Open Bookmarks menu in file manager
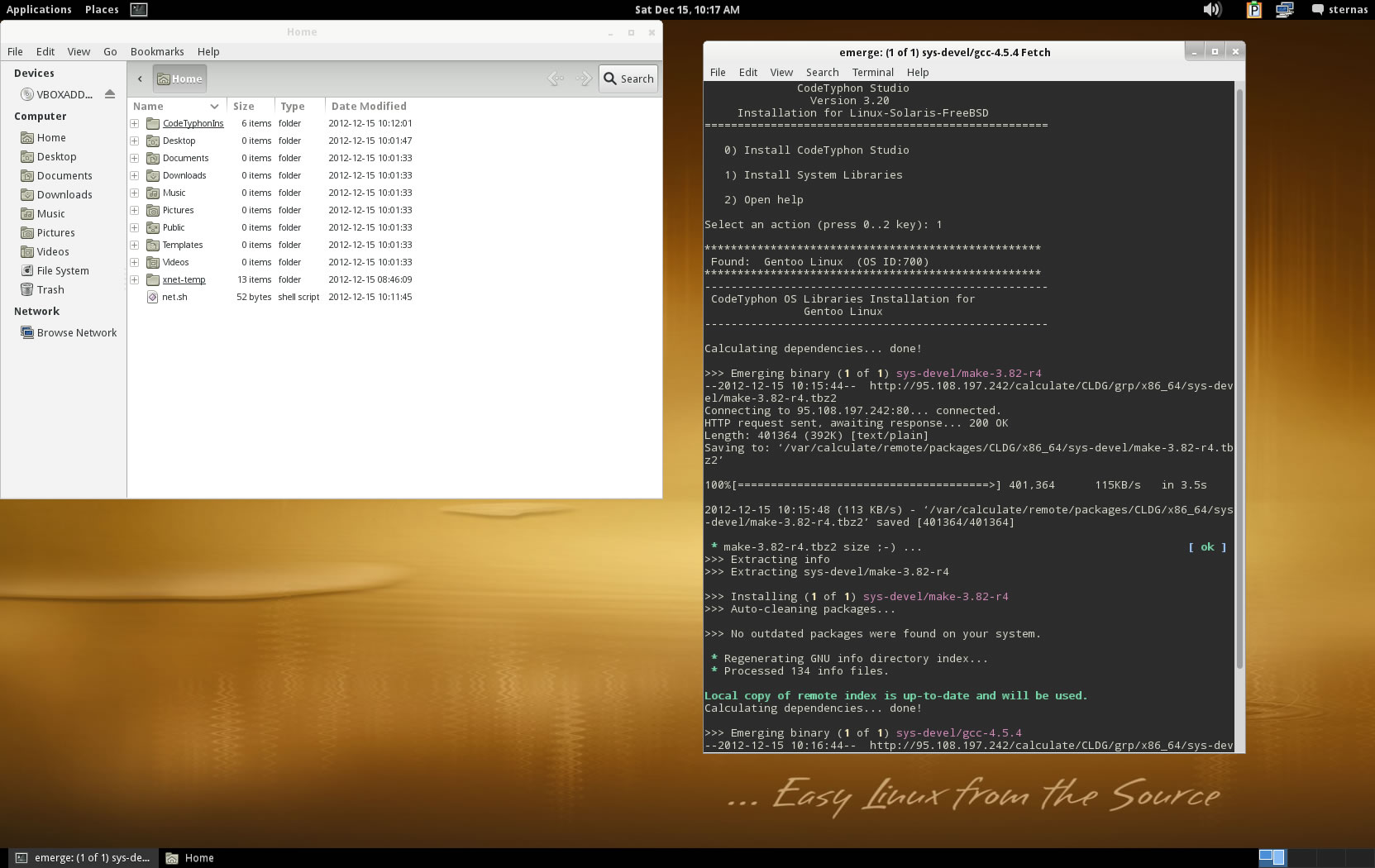Screen dimensions: 1375x868 157,51
